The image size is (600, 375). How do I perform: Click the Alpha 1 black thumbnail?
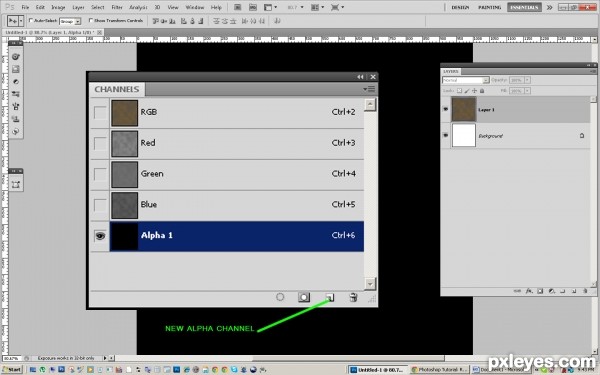tap(124, 236)
